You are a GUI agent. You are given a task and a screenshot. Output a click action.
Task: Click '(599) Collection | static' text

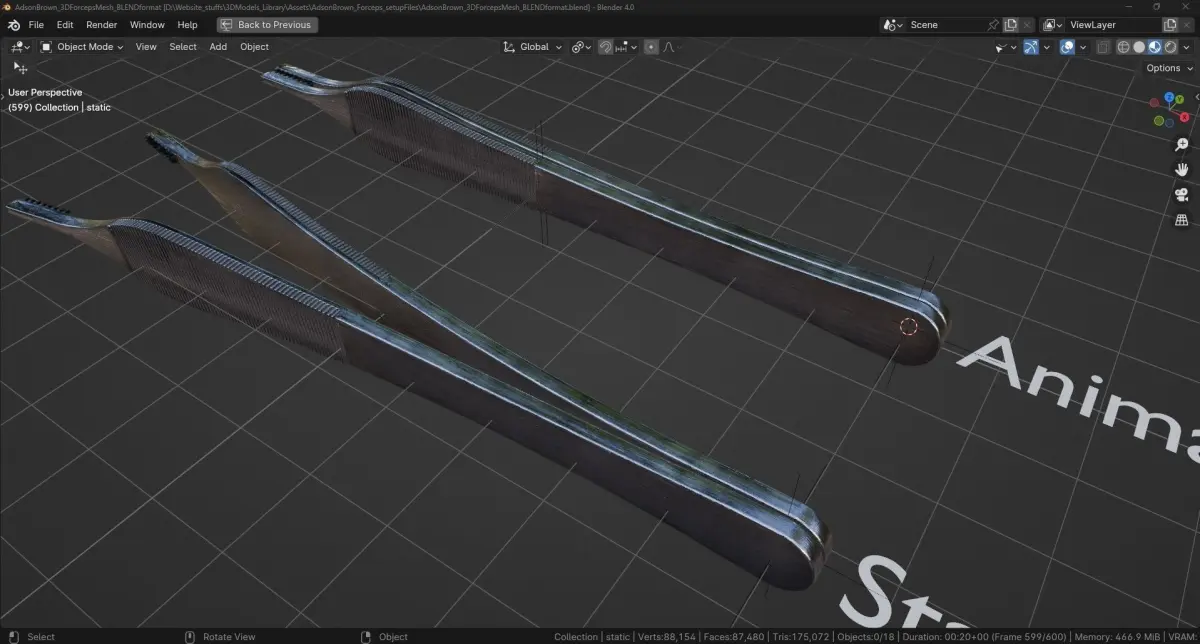coord(59,107)
